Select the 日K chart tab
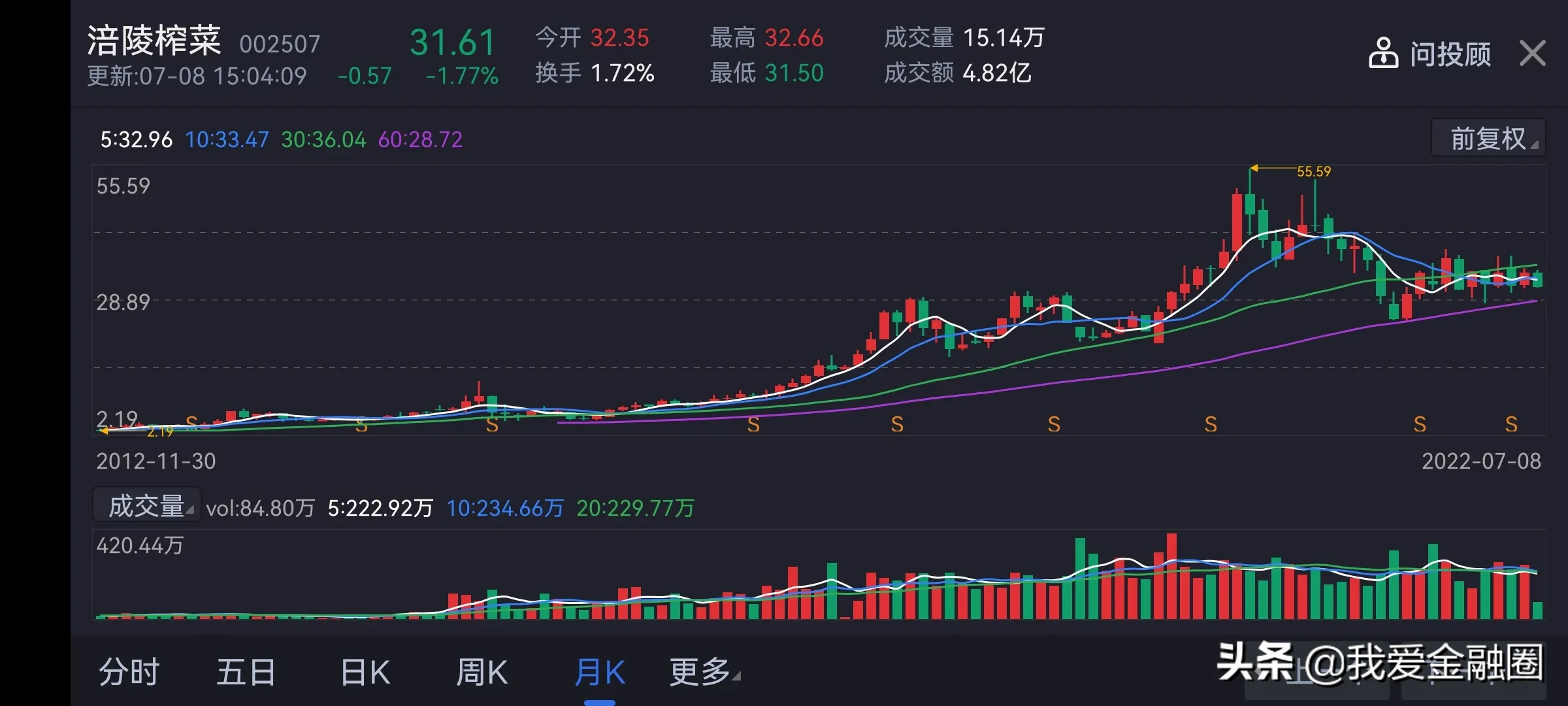This screenshot has width=1568, height=706. pyautogui.click(x=365, y=671)
